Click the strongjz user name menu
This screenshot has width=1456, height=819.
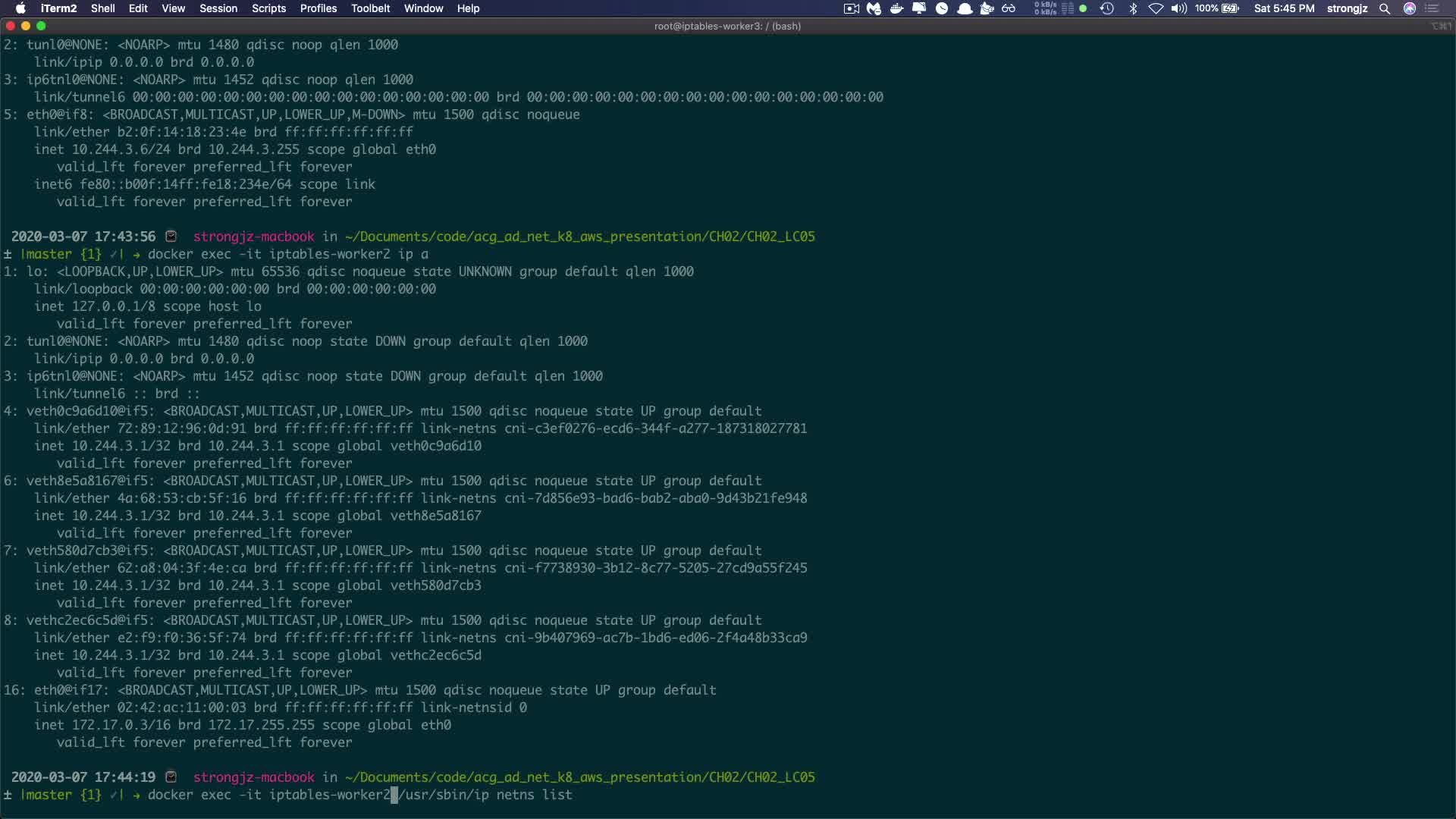tap(1347, 8)
